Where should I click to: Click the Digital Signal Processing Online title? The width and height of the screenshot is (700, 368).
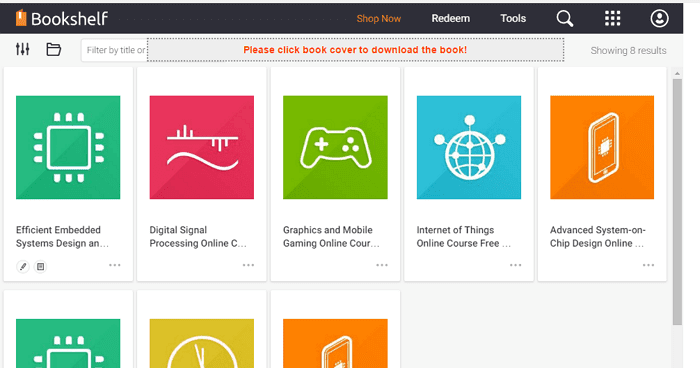(198, 237)
